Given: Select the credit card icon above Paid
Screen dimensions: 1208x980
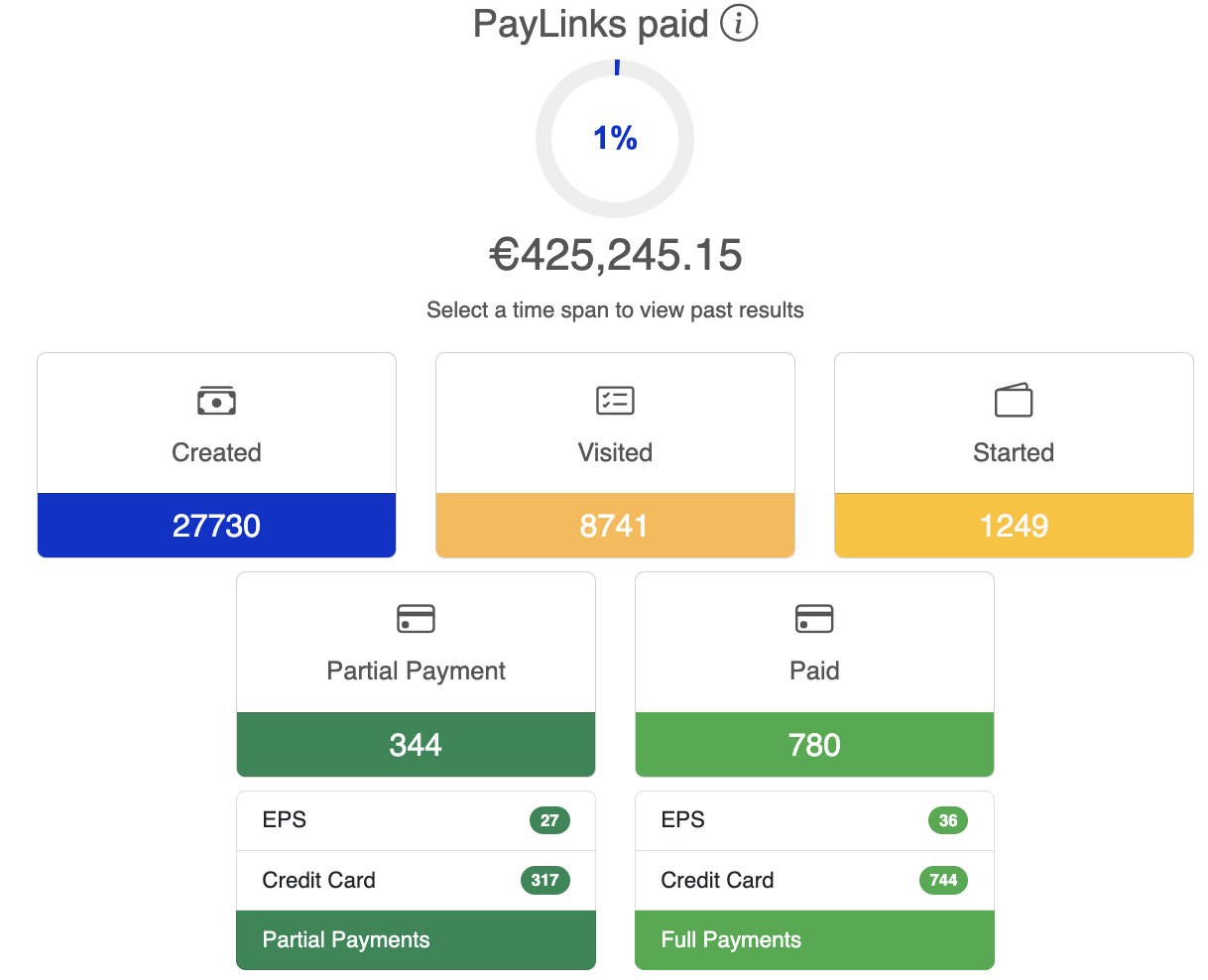Looking at the screenshot, I should point(814,618).
